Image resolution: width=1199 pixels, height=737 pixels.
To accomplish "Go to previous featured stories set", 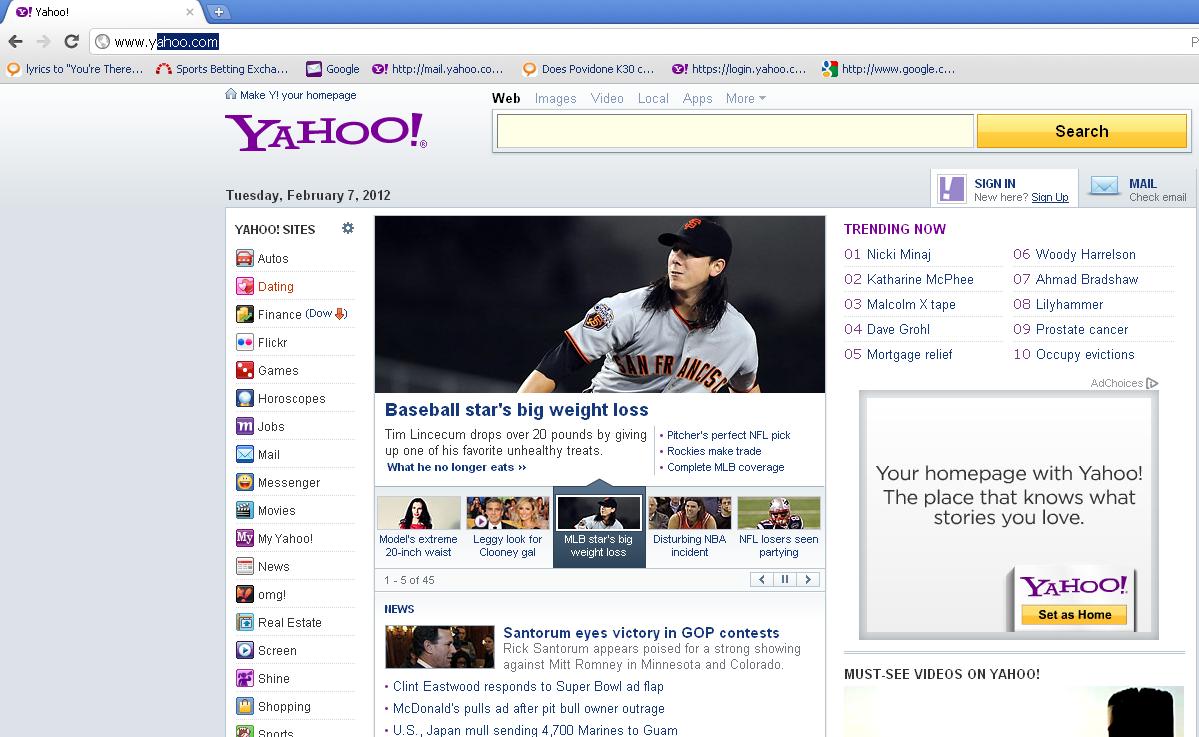I will pos(762,580).
